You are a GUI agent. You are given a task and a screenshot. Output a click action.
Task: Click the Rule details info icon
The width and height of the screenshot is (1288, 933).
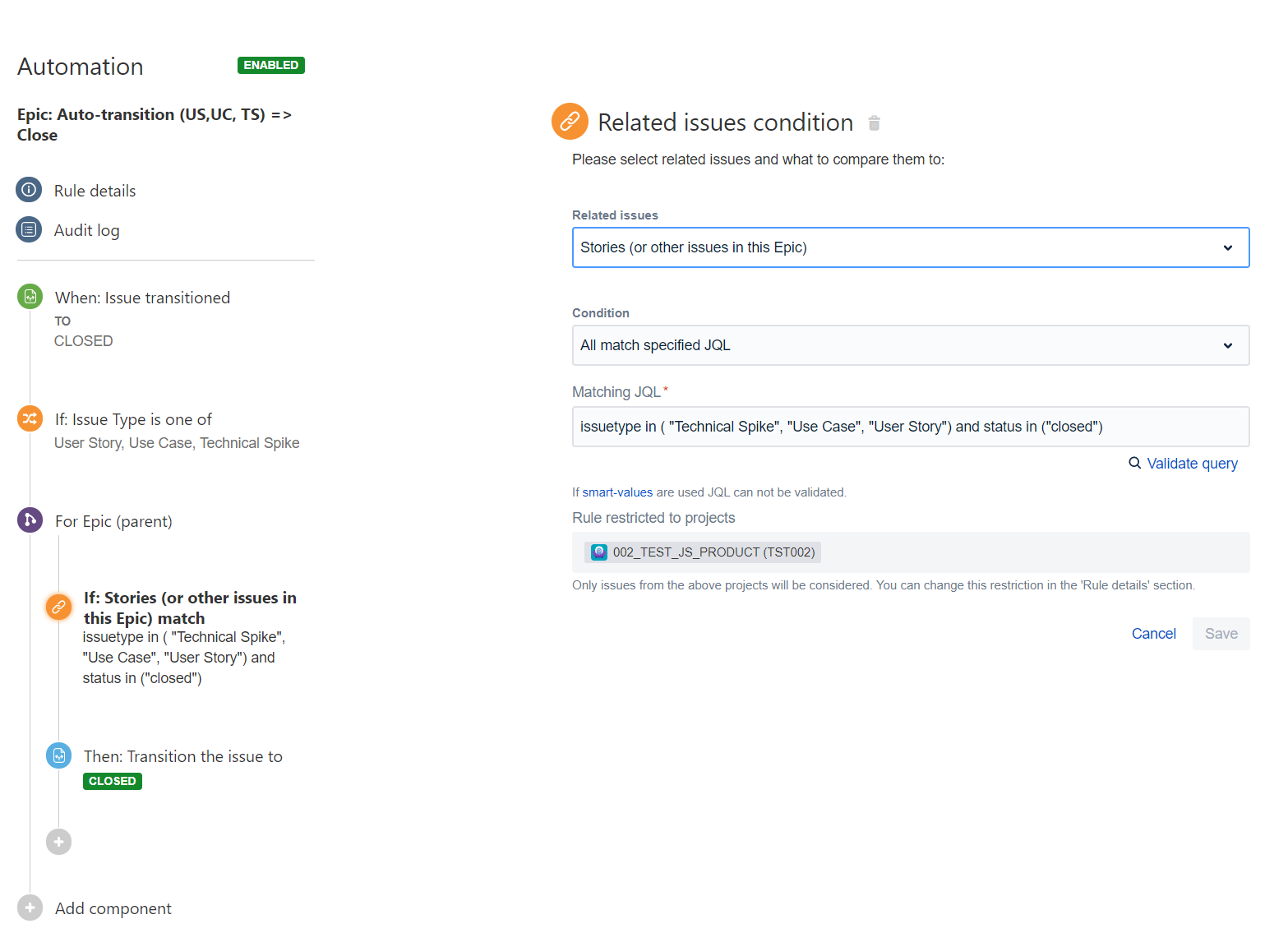click(x=29, y=190)
